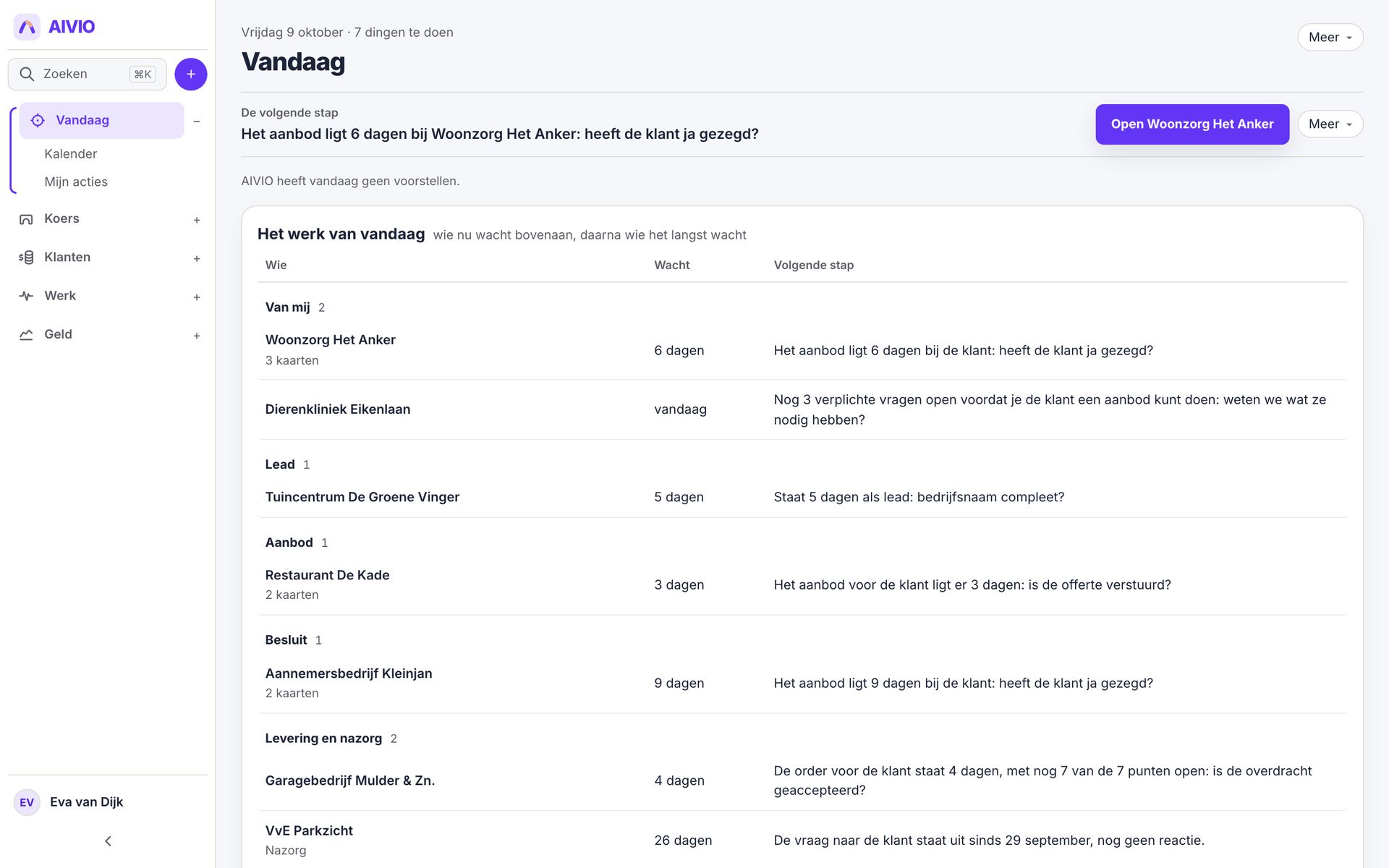
Task: Click the EV avatar badge
Action: click(x=27, y=802)
